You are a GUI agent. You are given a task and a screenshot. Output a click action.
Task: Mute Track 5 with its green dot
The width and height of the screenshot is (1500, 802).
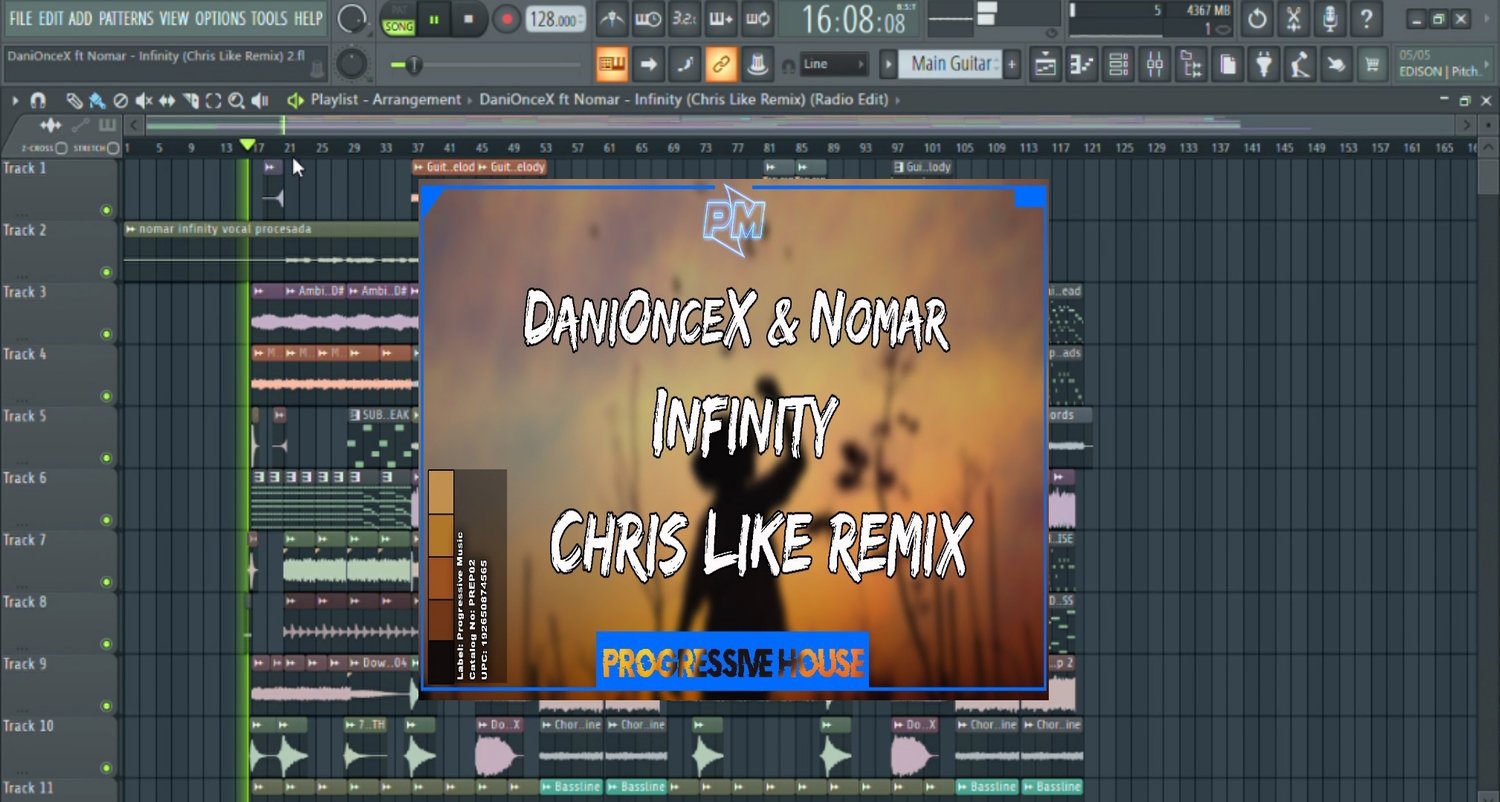pos(106,458)
